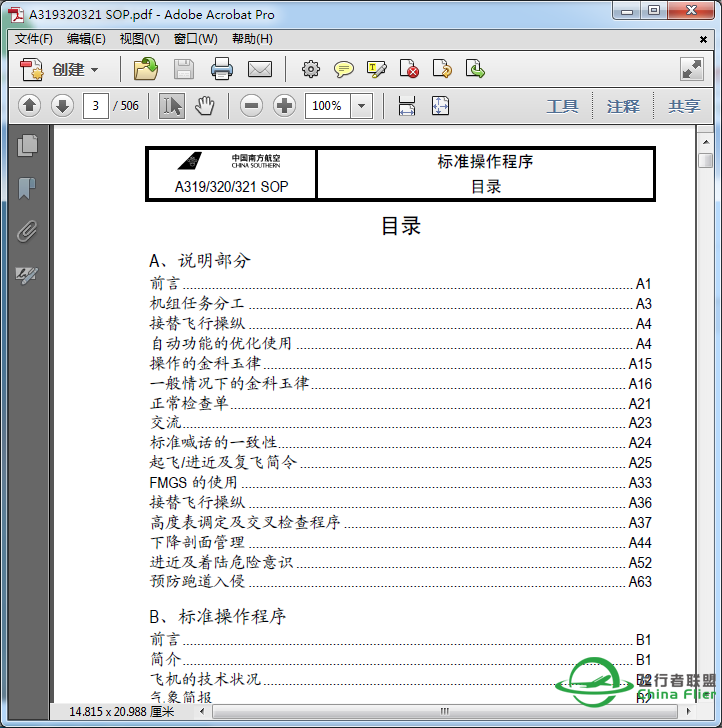Click contents entry 下降剖面管理
Image resolution: width=722 pixels, height=728 pixels.
click(196, 542)
